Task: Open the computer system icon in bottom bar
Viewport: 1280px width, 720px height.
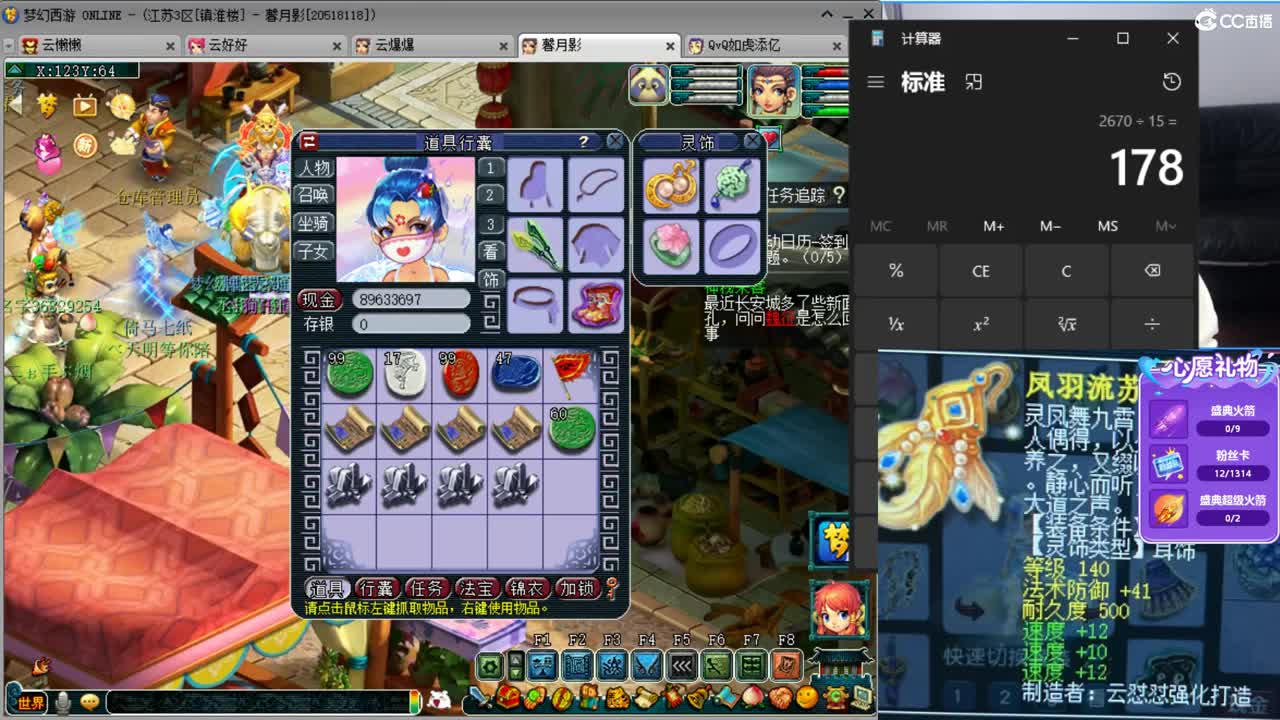Action: click(x=860, y=697)
